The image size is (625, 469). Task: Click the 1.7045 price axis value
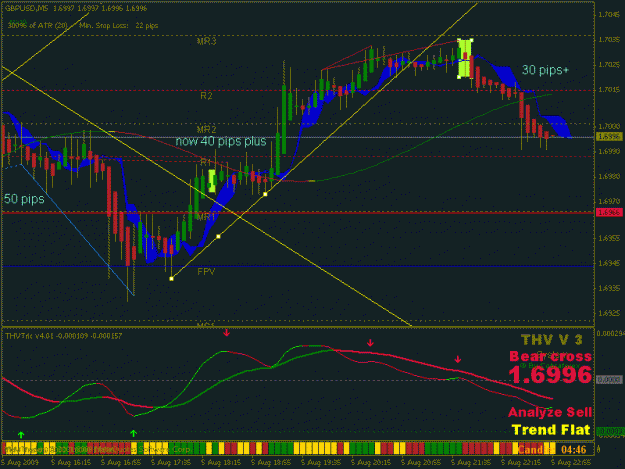pos(609,15)
